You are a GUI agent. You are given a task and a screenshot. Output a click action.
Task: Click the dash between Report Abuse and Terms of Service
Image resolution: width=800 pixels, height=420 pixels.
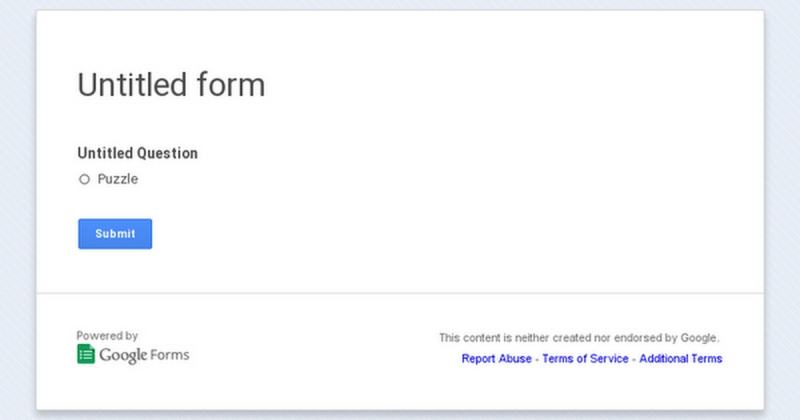[x=537, y=359]
